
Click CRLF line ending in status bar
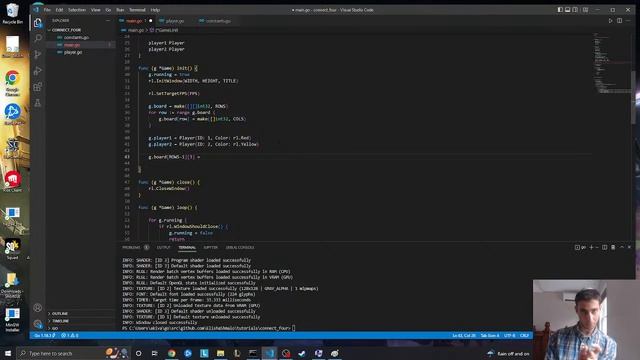pyautogui.click(x=524, y=336)
